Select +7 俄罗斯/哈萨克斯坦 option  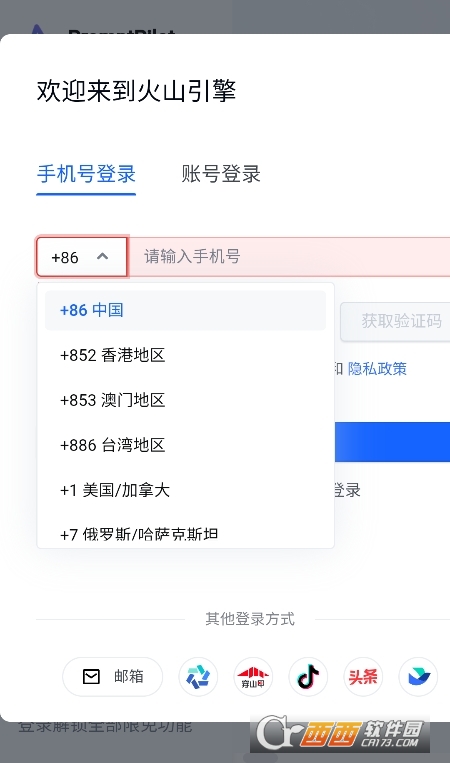tap(185, 533)
